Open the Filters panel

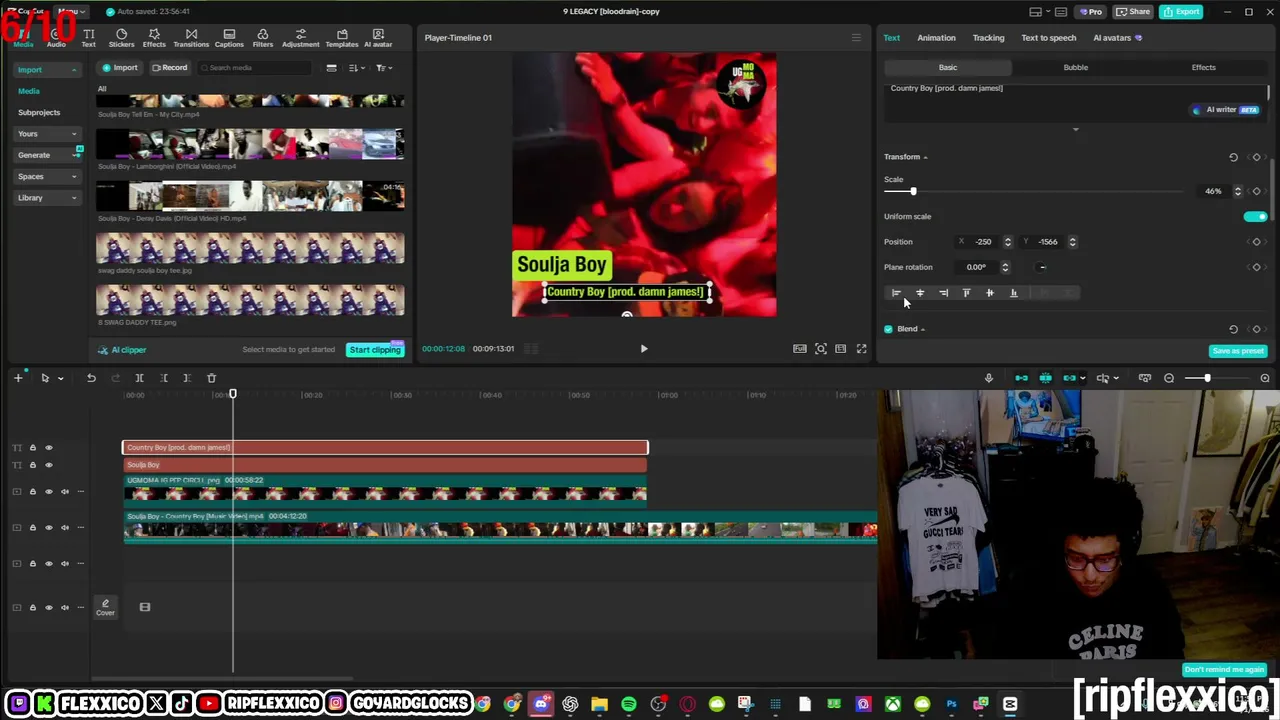coord(263,38)
